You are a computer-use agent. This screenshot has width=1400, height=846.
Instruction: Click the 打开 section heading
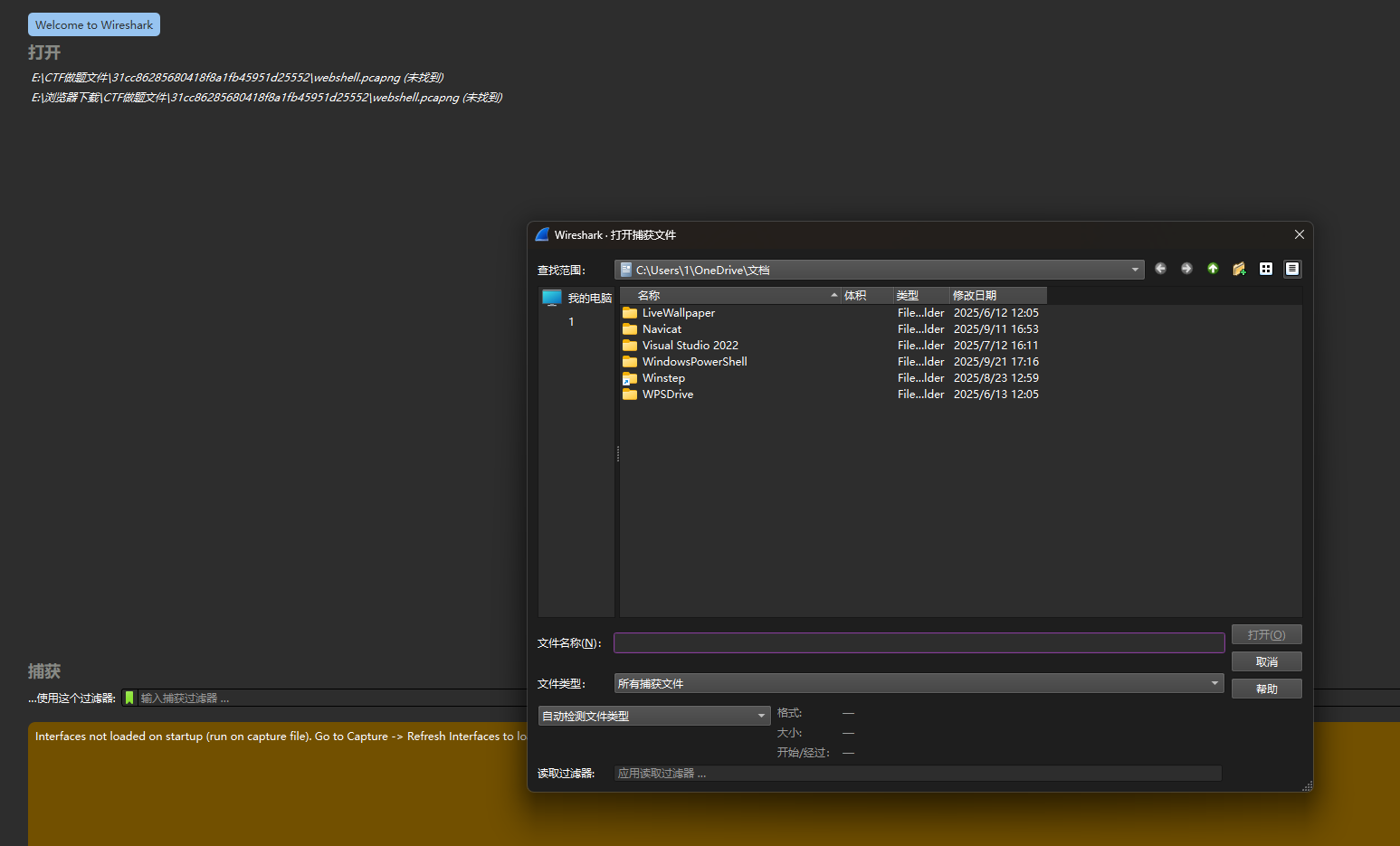click(x=44, y=52)
